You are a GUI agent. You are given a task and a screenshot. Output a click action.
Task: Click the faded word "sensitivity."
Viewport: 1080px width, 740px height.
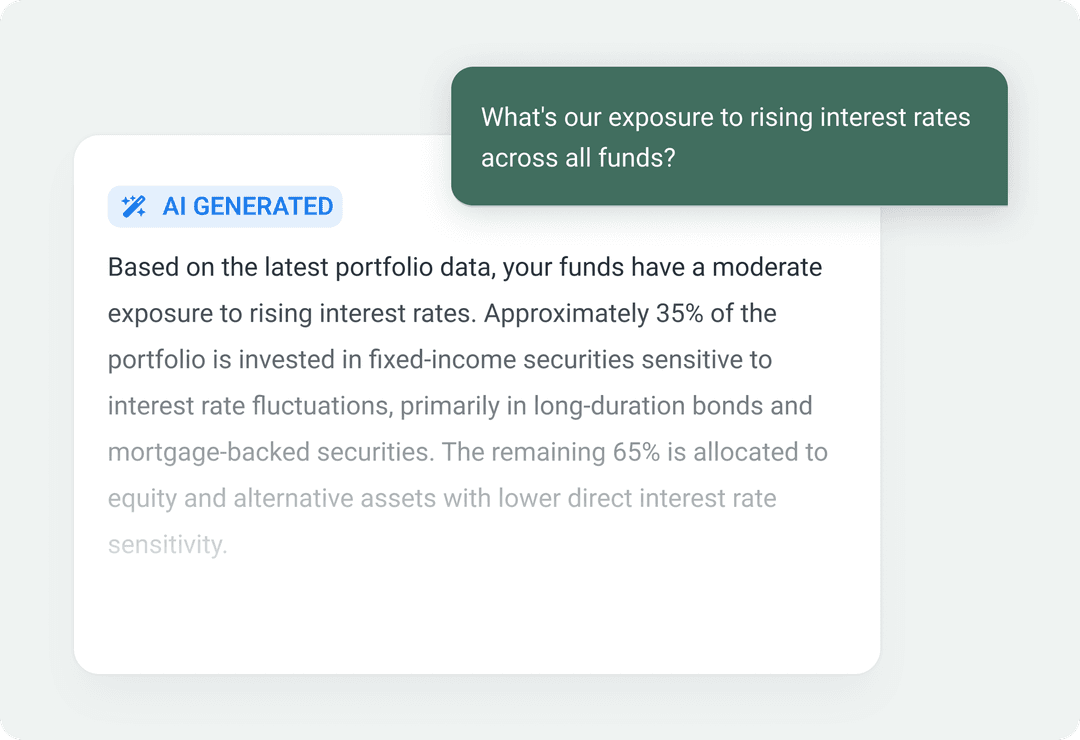click(168, 545)
